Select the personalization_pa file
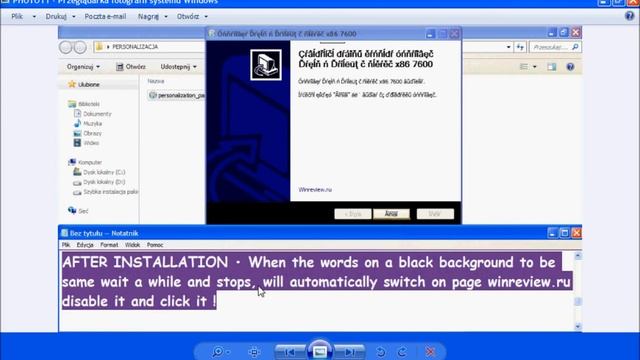 pos(177,95)
